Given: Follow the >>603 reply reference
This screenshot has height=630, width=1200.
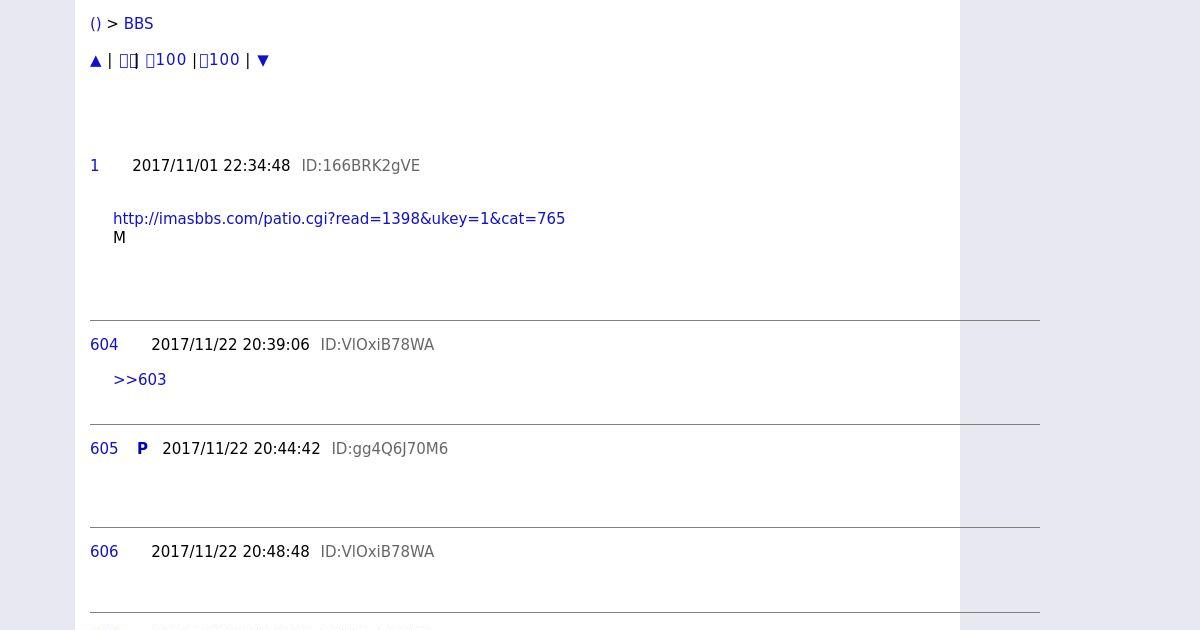Looking at the screenshot, I should (x=140, y=380).
